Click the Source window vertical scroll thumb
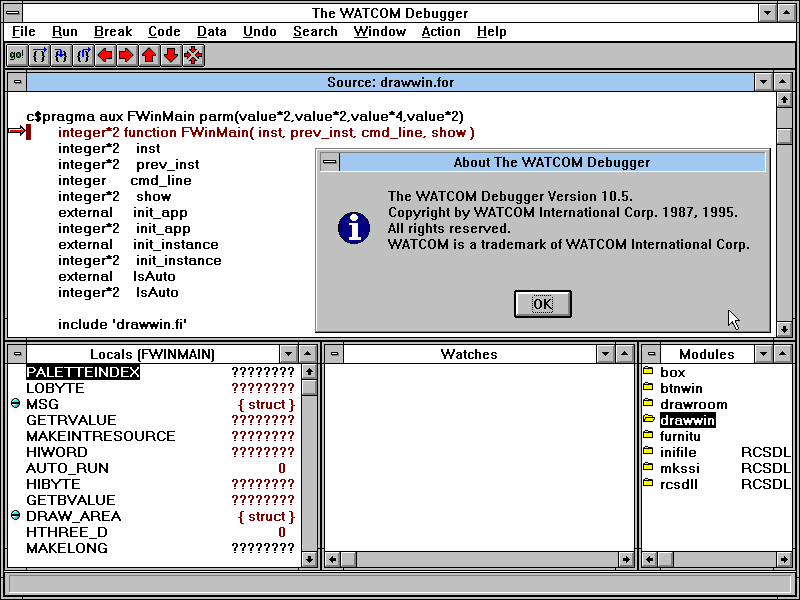The image size is (800, 600). pos(784,136)
